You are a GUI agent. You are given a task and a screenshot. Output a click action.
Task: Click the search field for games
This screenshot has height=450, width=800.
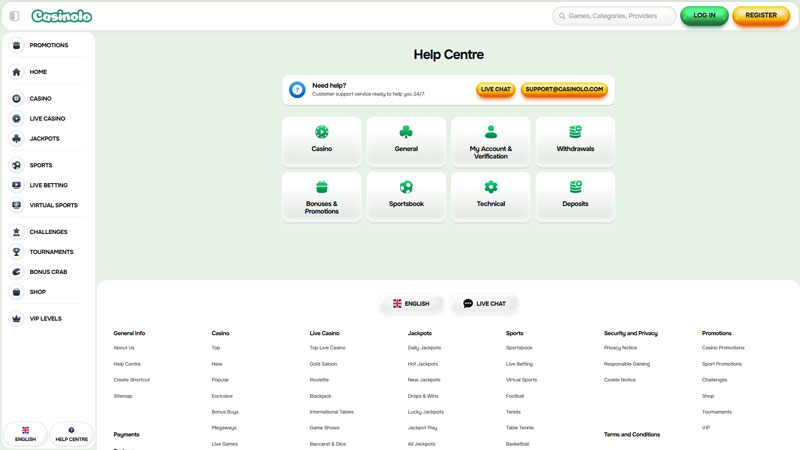tap(614, 16)
